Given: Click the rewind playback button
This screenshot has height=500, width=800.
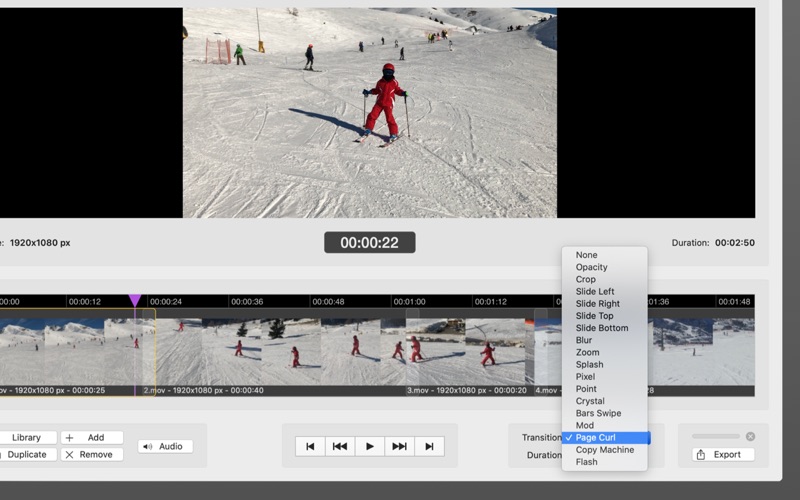Looking at the screenshot, I should pos(340,446).
